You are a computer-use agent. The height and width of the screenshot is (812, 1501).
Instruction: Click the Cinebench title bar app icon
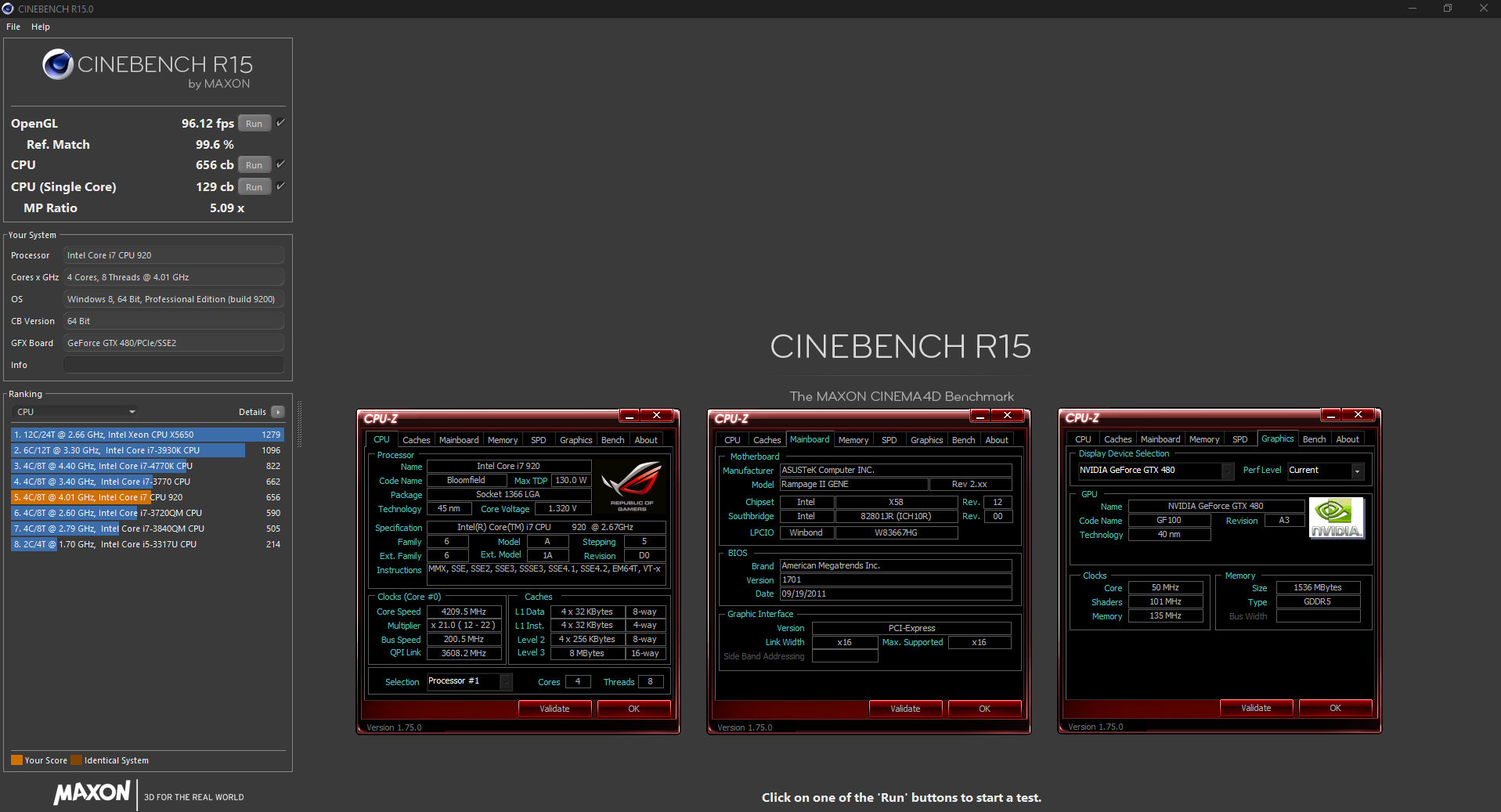[8, 9]
